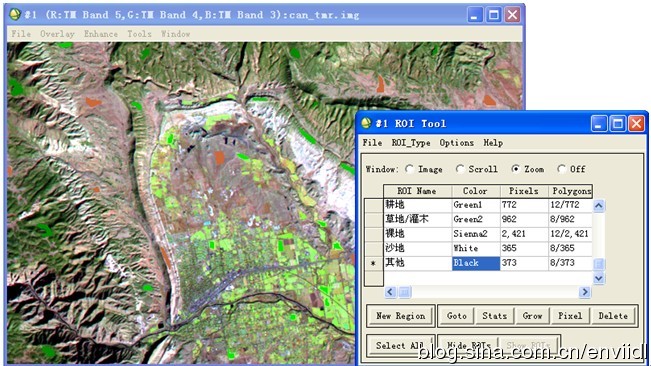
Task: Open File menu in image display window
Action: click(x=21, y=34)
